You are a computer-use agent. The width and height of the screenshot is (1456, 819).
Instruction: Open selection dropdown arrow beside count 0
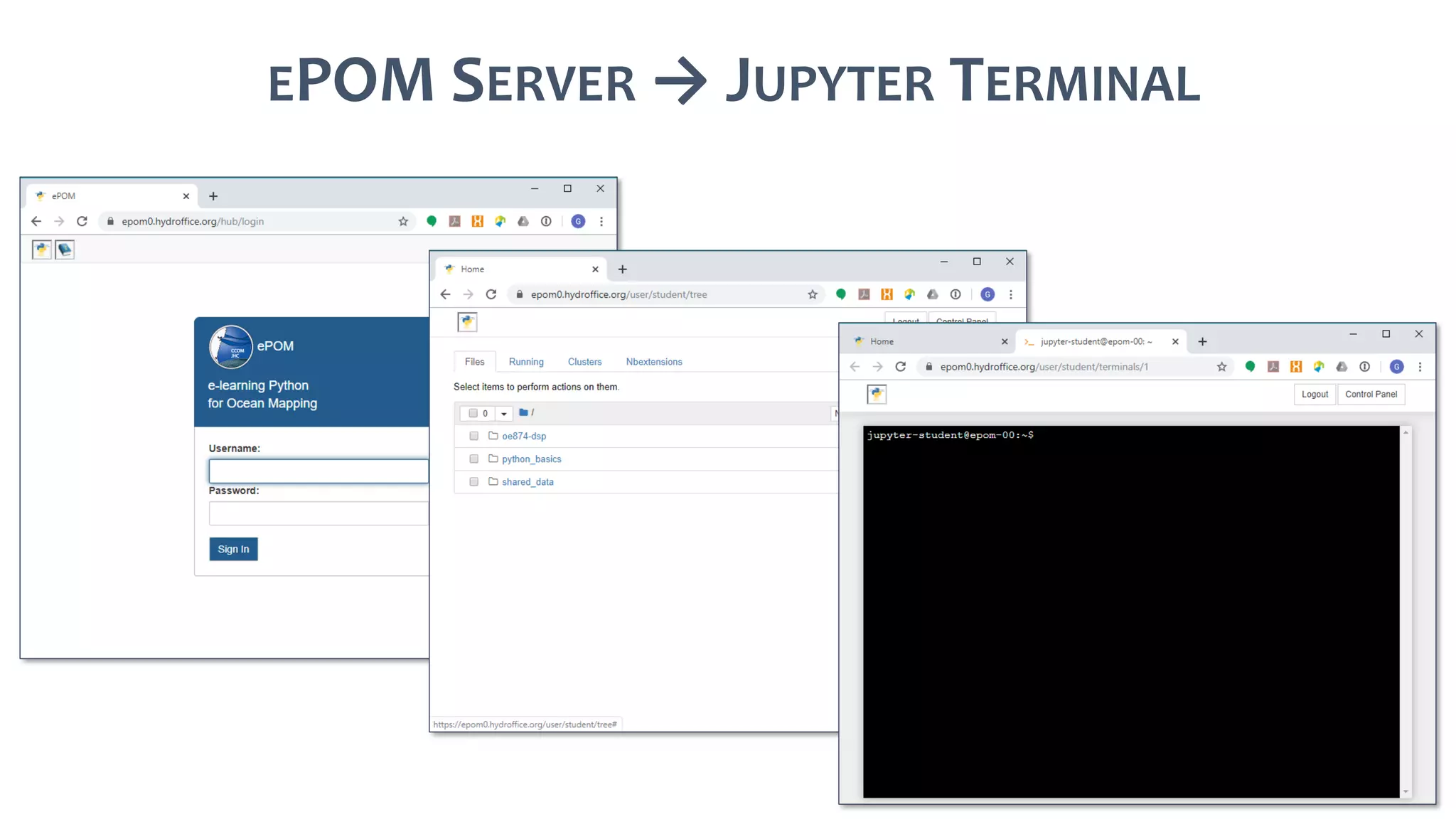[504, 414]
